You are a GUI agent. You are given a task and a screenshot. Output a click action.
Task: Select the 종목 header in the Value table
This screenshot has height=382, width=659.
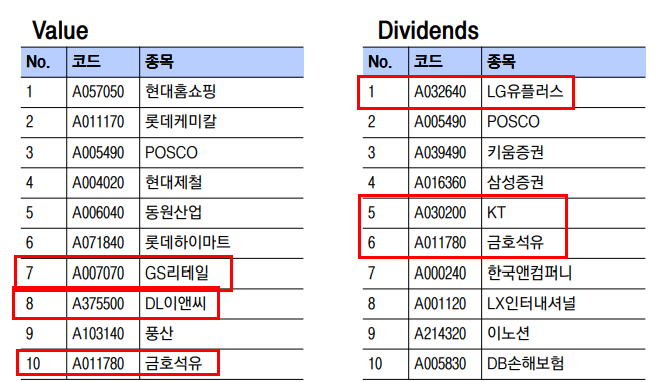pyautogui.click(x=159, y=61)
